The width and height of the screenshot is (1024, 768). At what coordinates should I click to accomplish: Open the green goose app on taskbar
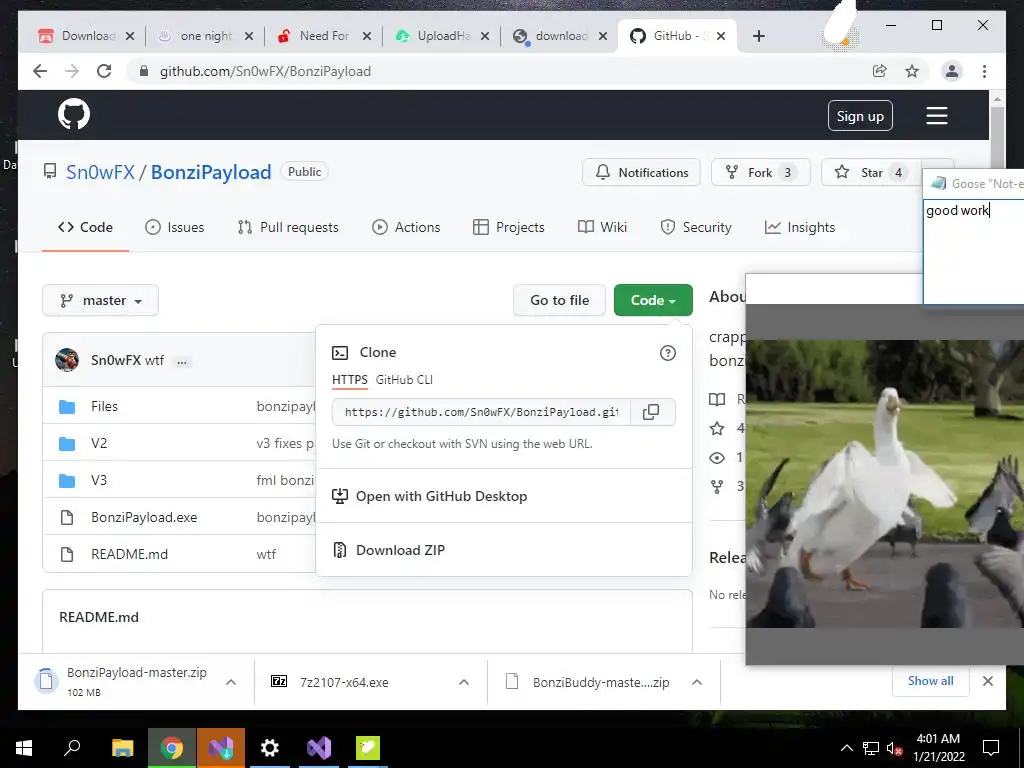(368, 748)
